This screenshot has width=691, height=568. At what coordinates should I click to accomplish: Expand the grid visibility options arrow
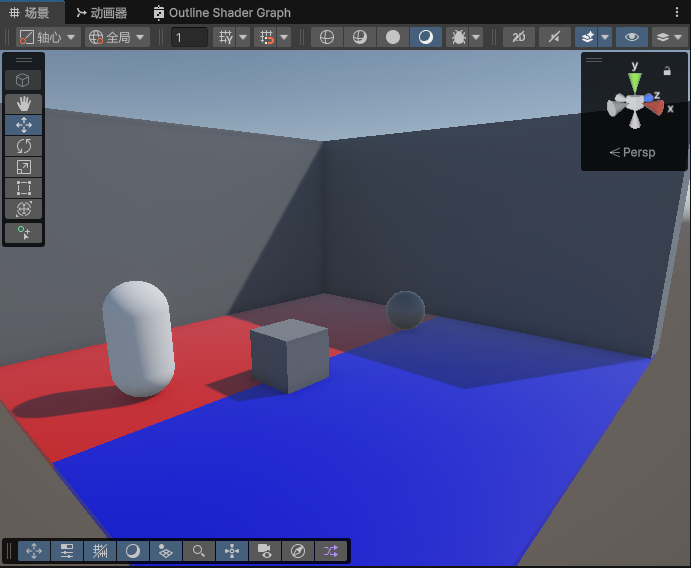(243, 37)
